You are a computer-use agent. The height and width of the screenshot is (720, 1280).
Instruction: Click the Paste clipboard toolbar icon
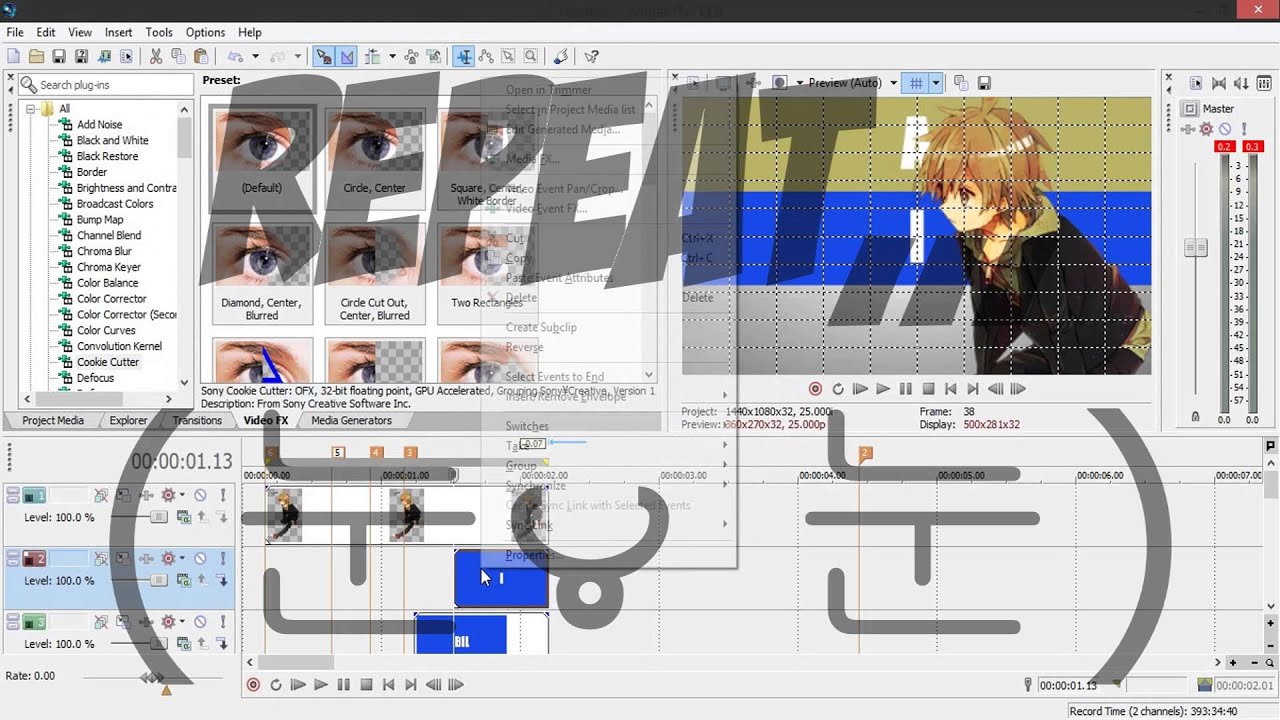201,57
